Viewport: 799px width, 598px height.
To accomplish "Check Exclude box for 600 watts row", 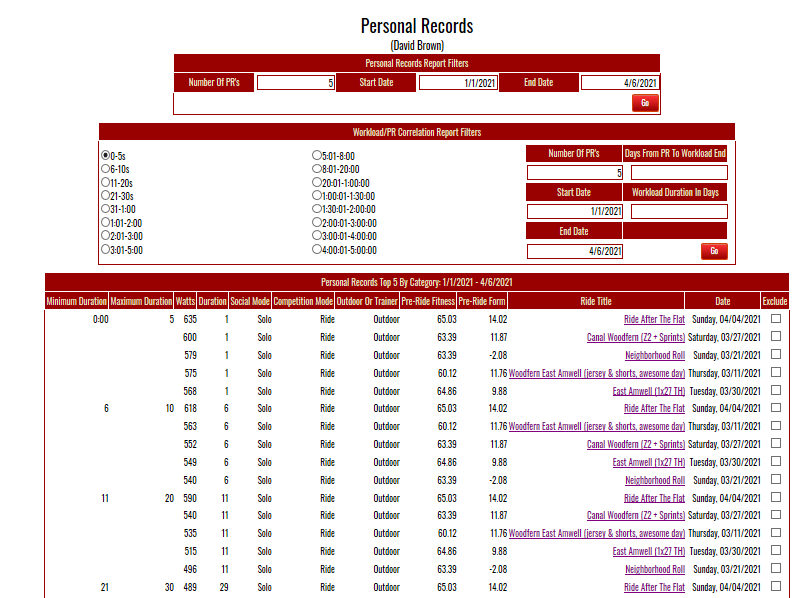I will click(776, 336).
